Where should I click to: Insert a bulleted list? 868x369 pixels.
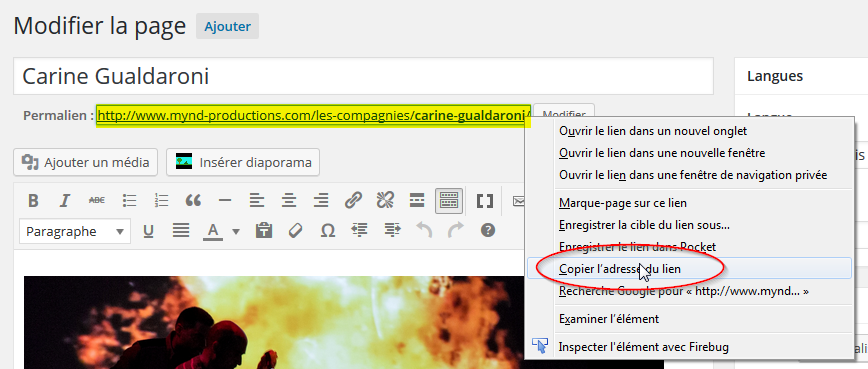[x=130, y=200]
